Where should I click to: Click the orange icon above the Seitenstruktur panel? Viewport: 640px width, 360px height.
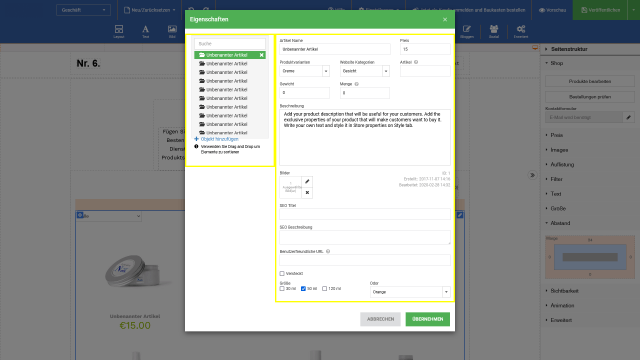(535, 48)
